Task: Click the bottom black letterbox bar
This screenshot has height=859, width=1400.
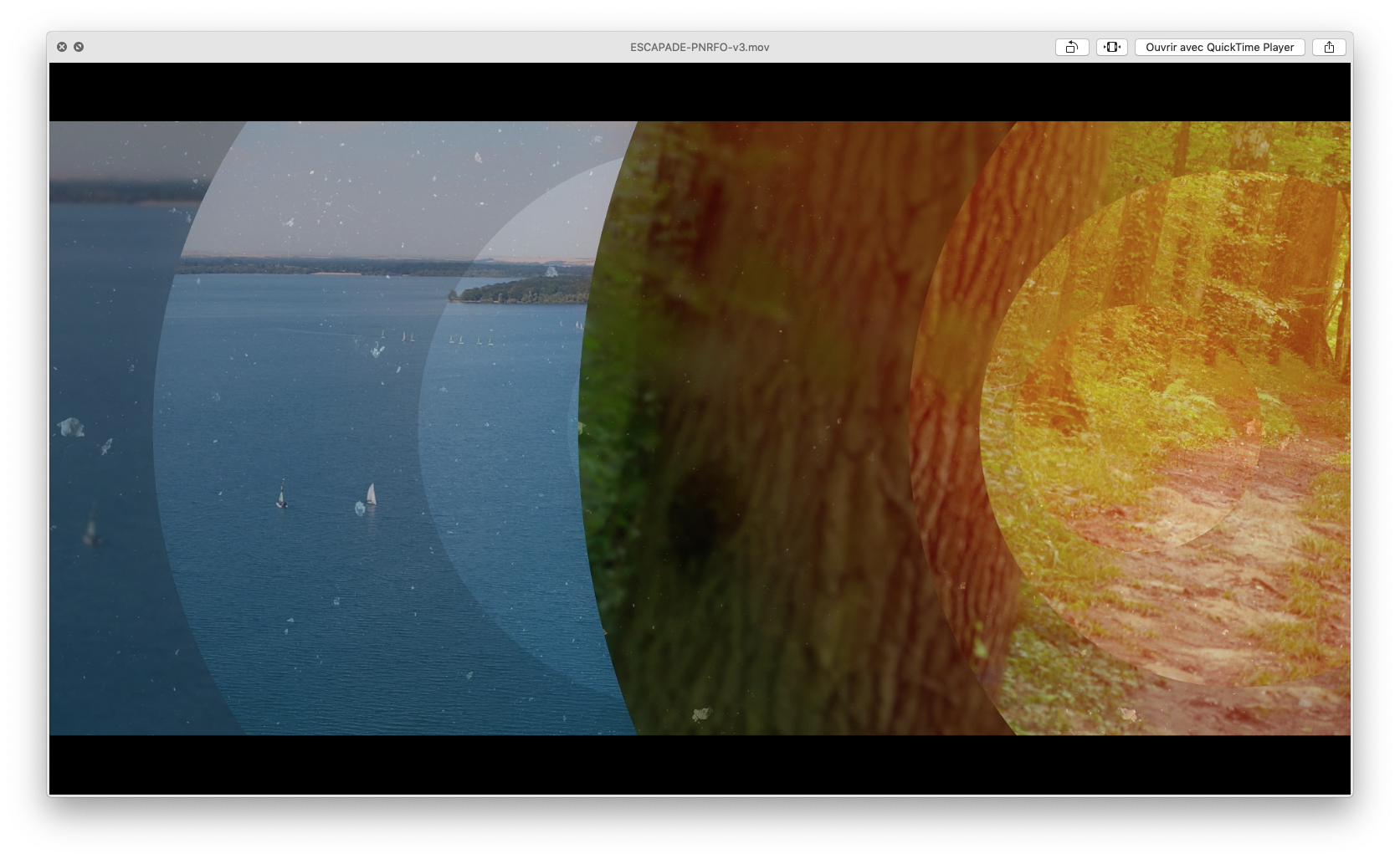Action: [x=700, y=764]
